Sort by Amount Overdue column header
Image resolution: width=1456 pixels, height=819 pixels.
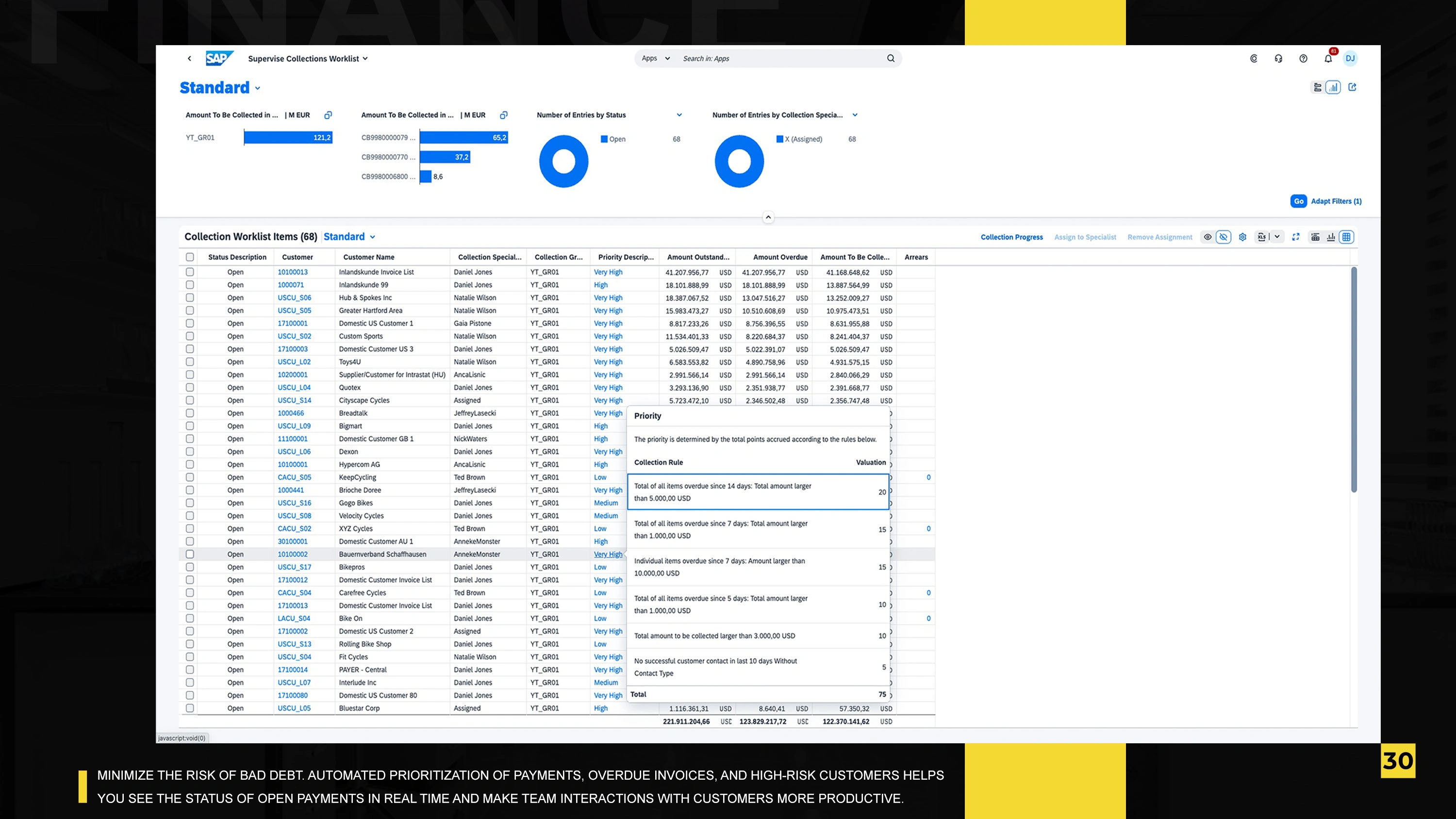pyautogui.click(x=779, y=257)
